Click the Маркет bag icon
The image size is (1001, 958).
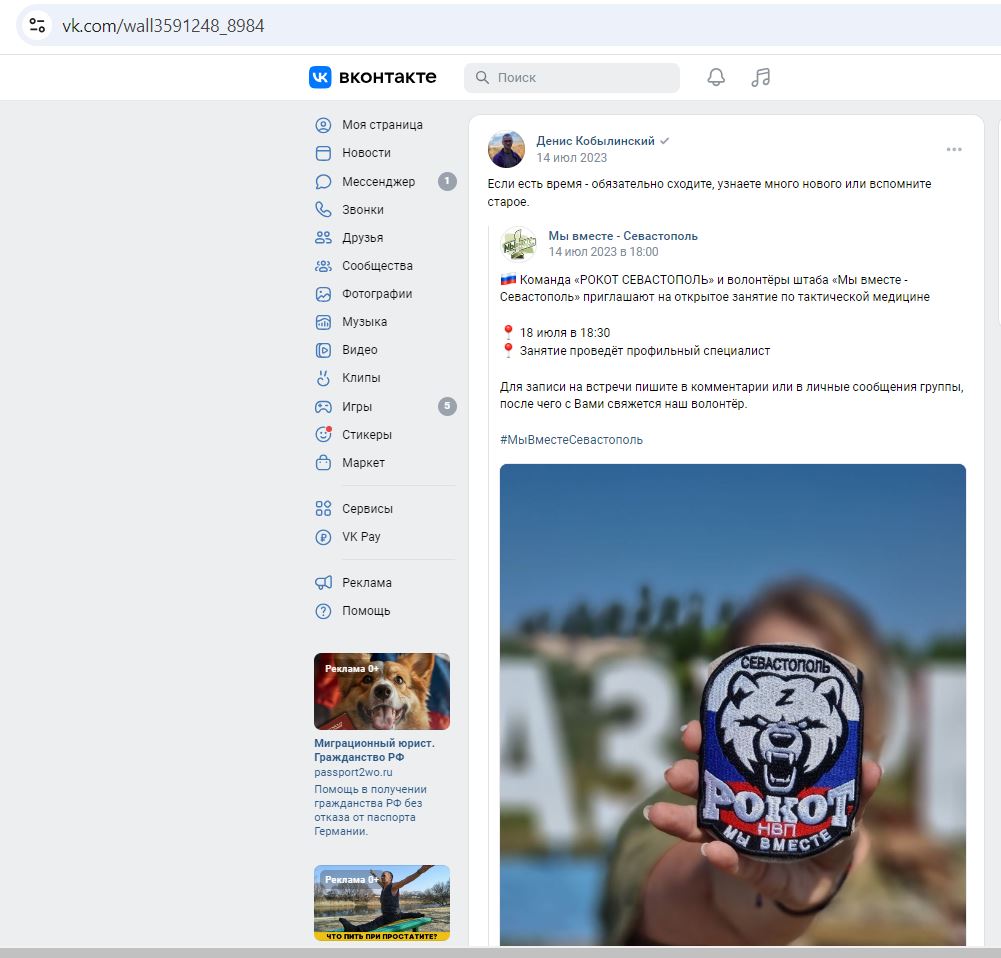[324, 462]
